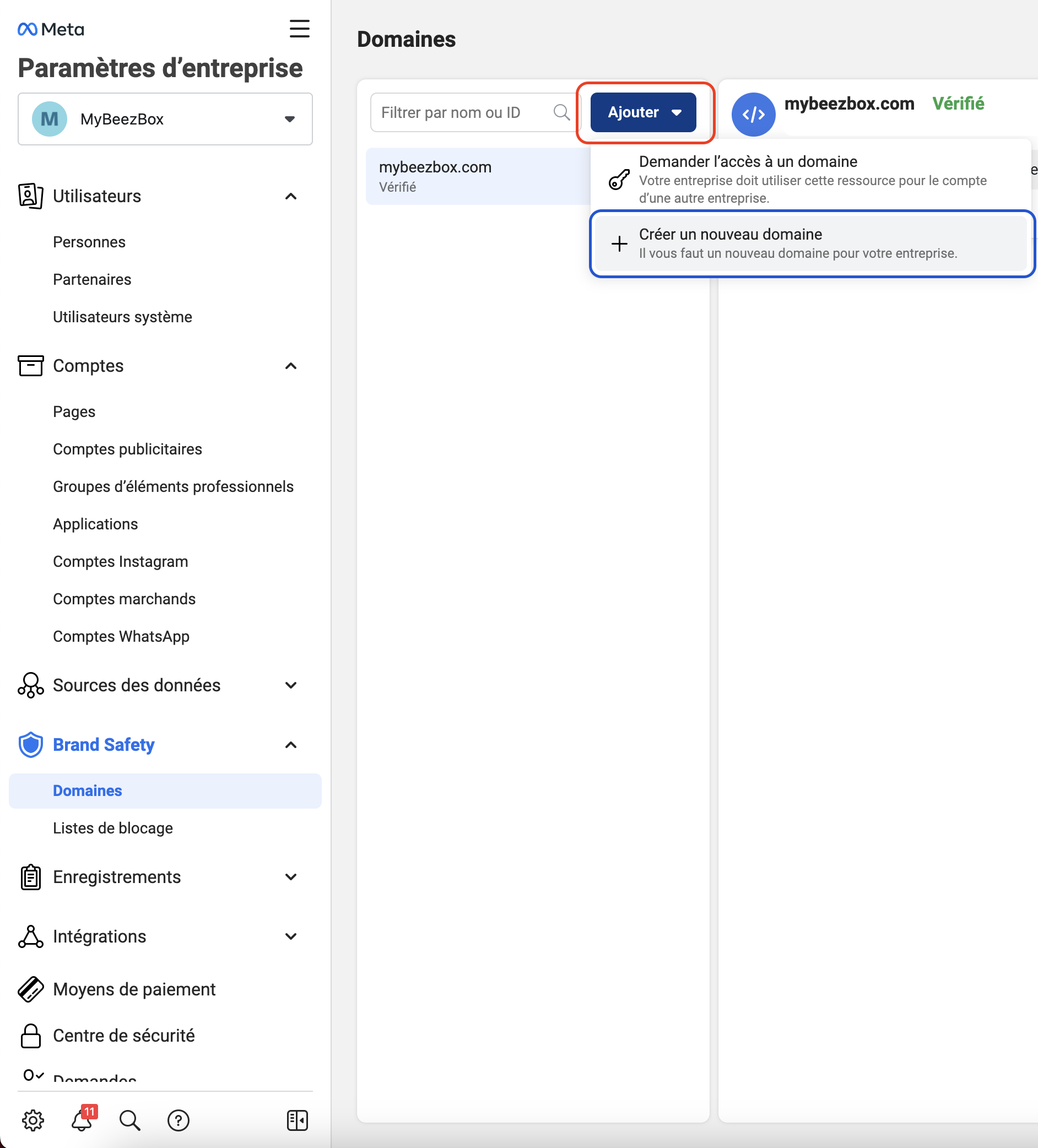Click the mybeezbox.com heading in details panel
Viewport: 1038px width, 1148px height.
tap(850, 104)
